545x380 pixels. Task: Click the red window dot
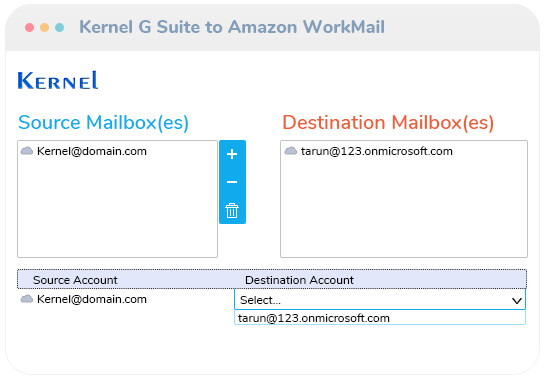(x=30, y=27)
